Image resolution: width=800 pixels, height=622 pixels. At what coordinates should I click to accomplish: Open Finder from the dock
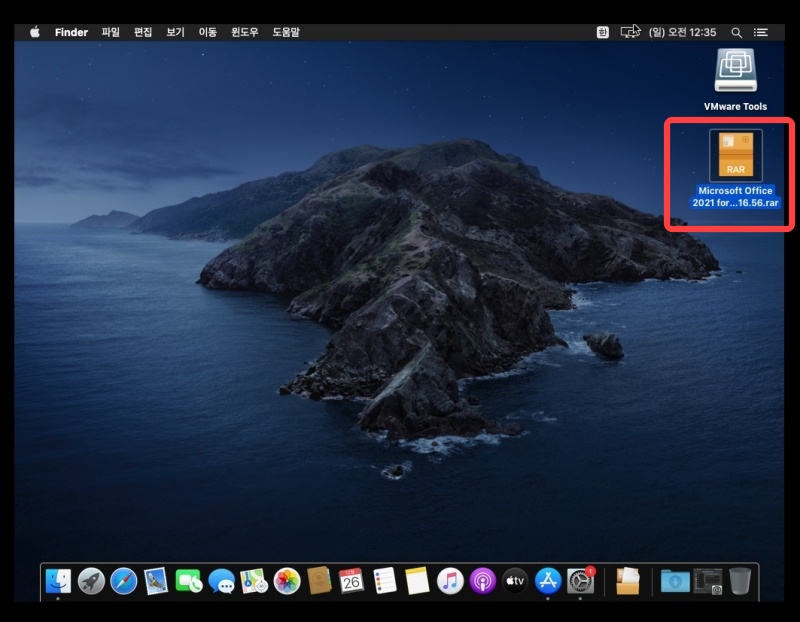tap(58, 581)
